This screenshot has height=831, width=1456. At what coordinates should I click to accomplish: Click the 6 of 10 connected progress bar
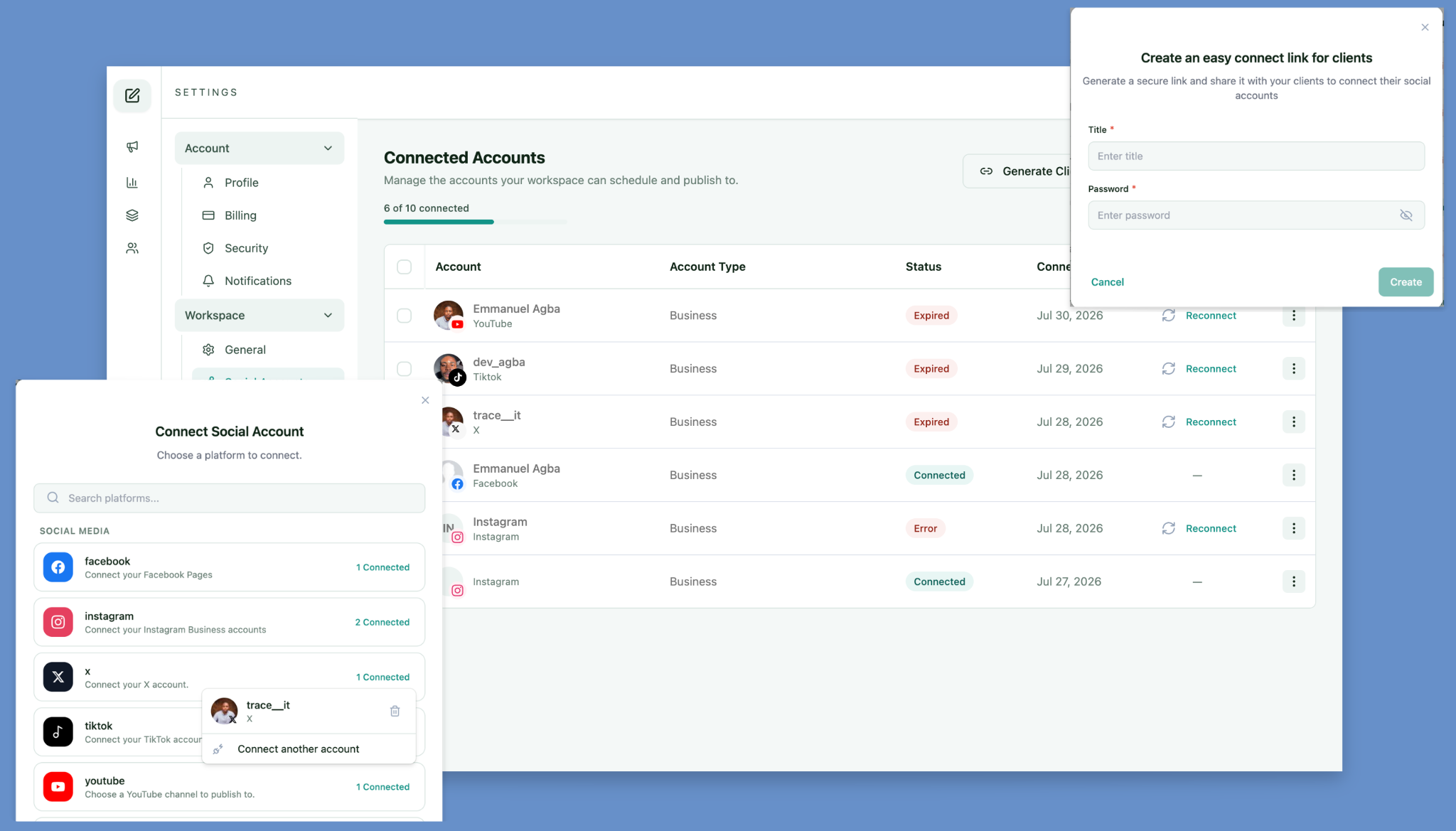(x=475, y=222)
